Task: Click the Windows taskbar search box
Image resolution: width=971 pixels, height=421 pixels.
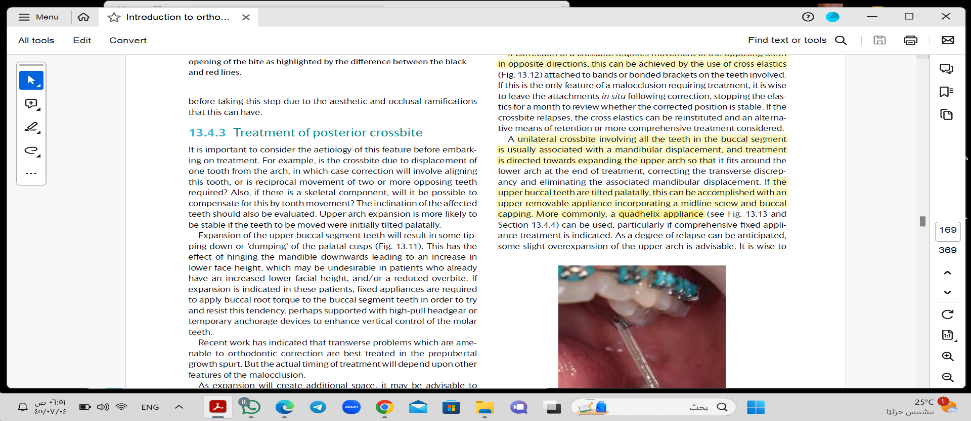Action: point(651,407)
